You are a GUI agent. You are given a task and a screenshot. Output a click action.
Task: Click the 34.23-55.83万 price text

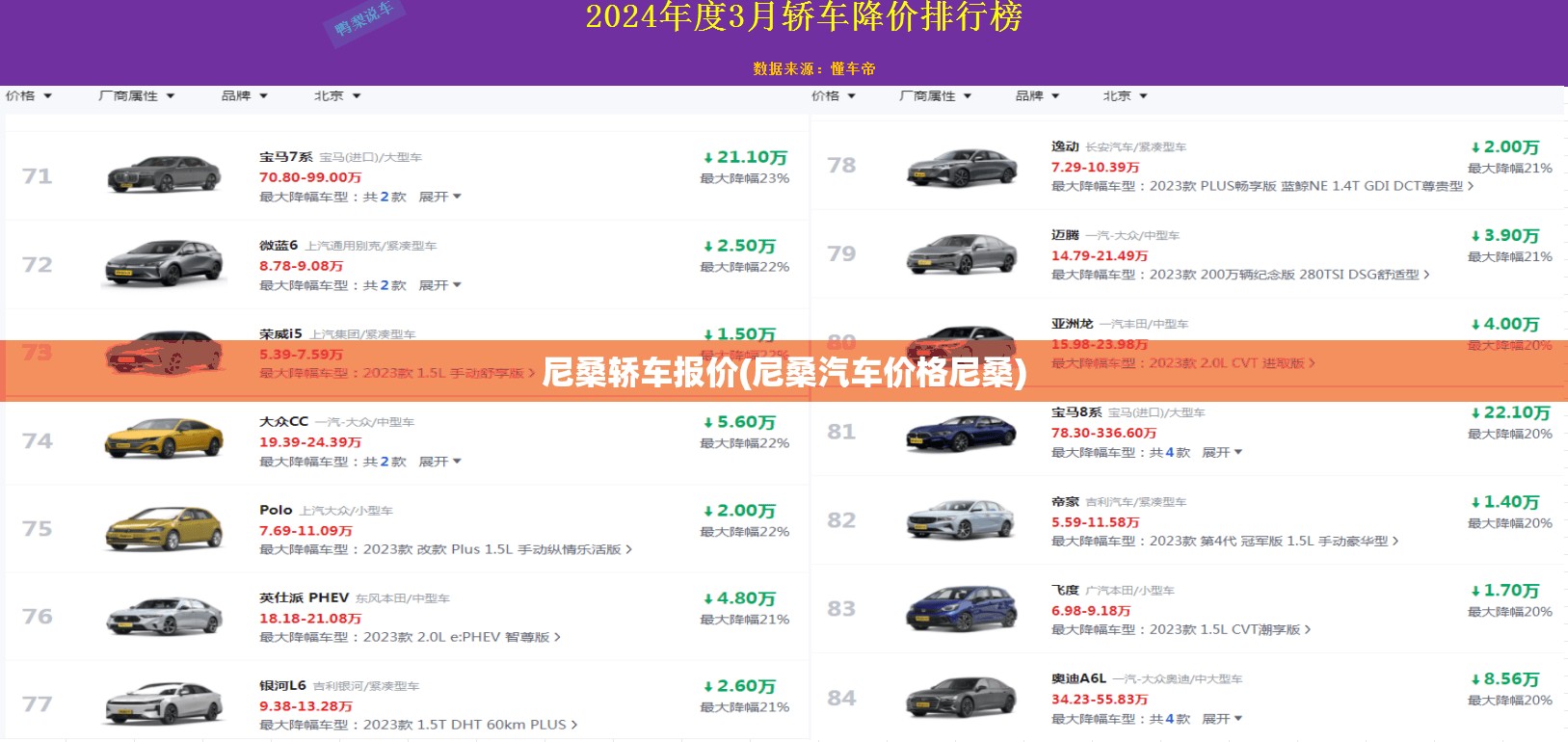pos(1100,700)
